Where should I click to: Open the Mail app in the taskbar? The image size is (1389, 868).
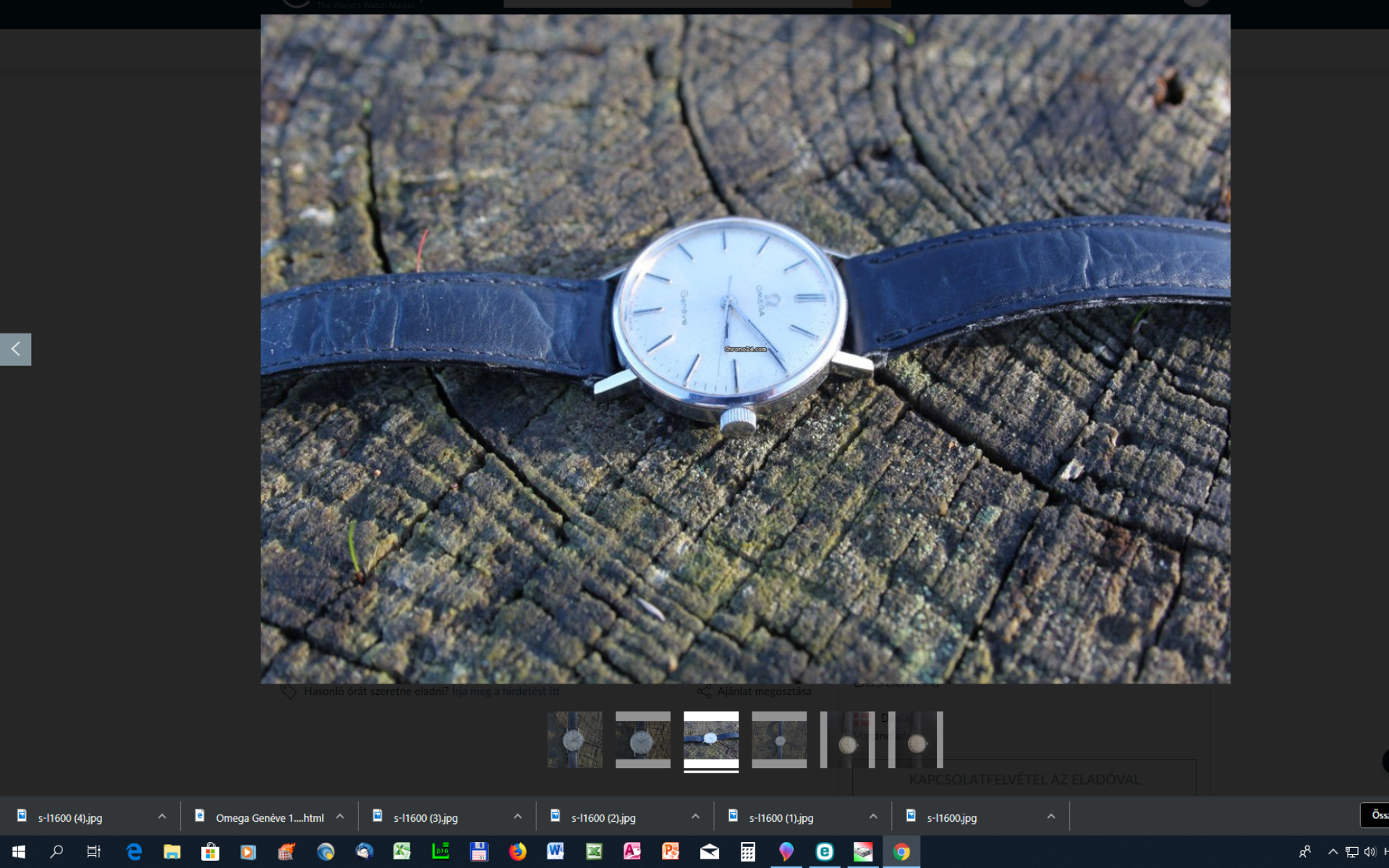710,851
